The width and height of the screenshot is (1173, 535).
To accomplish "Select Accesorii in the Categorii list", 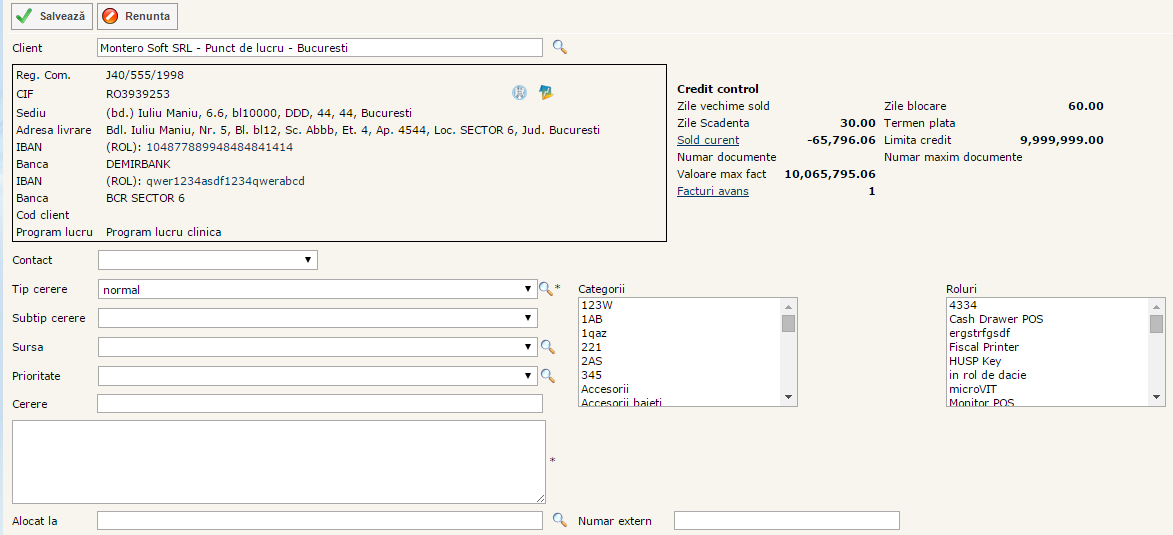I will [x=606, y=389].
